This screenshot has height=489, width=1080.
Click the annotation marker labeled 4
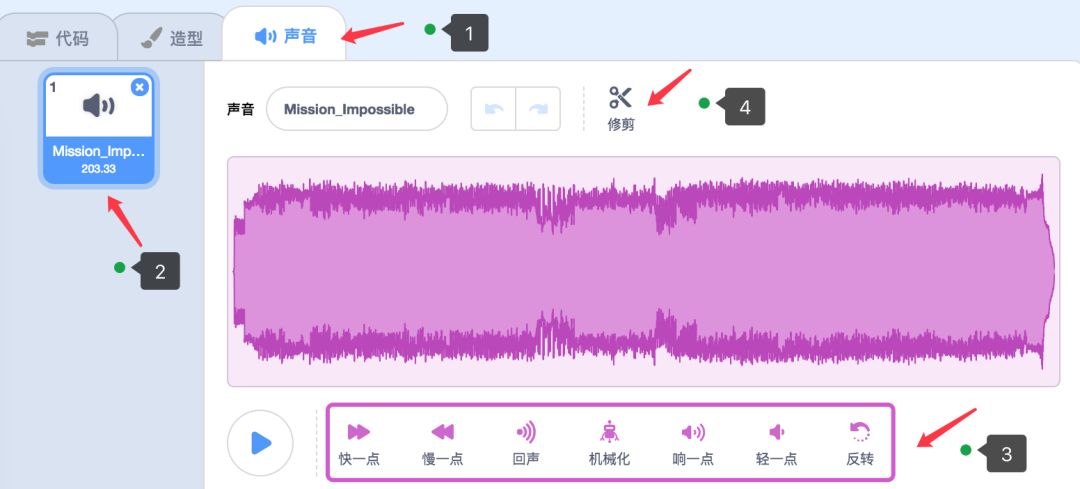(745, 107)
